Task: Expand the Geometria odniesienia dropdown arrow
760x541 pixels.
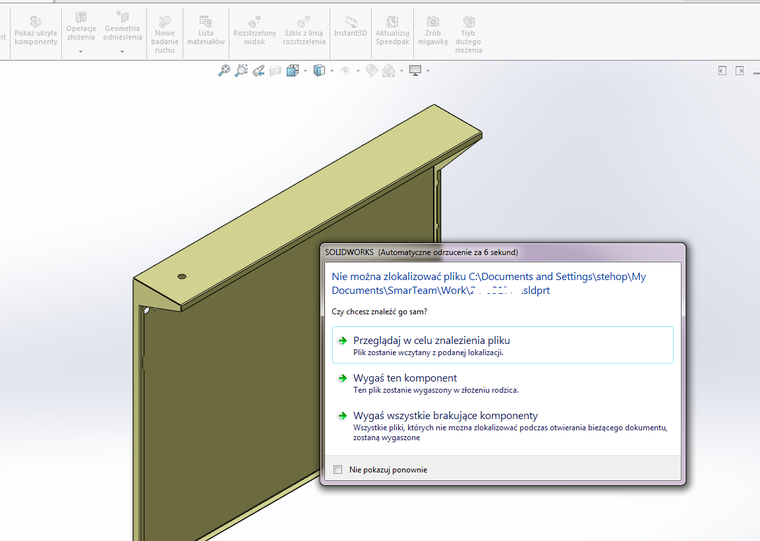Action: coord(122,51)
